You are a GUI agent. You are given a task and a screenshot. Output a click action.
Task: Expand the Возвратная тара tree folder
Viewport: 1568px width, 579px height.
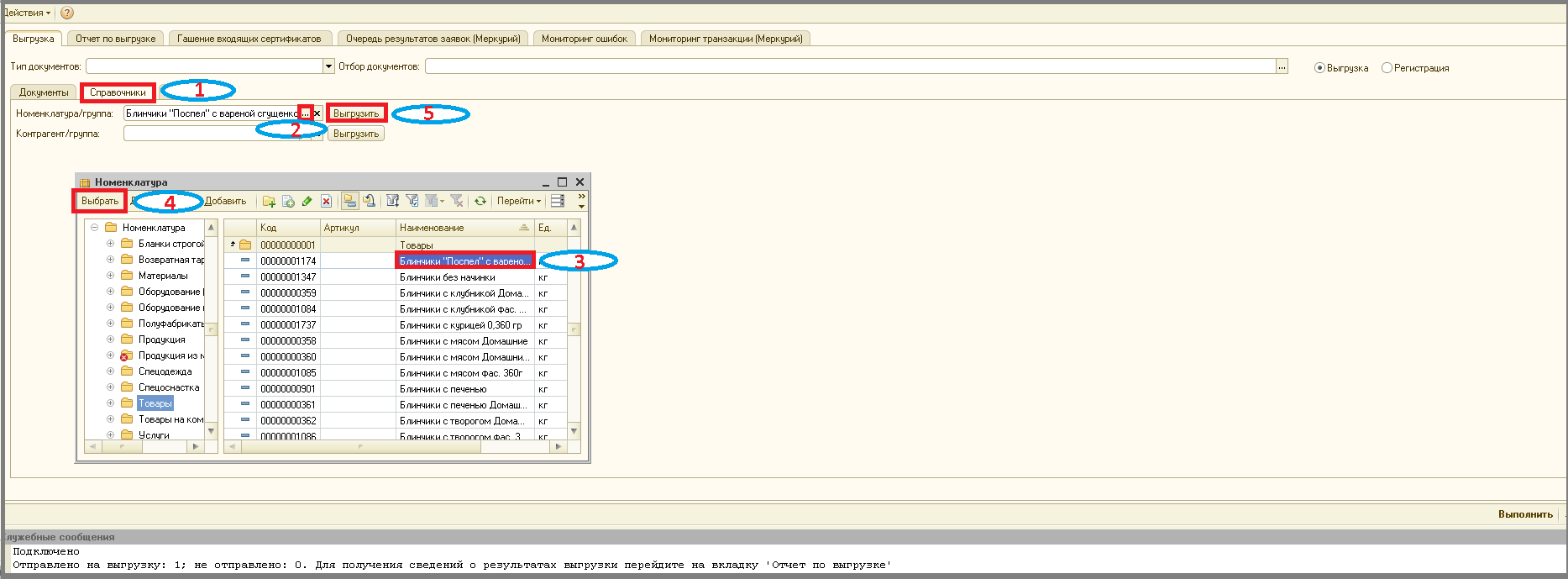[110, 260]
